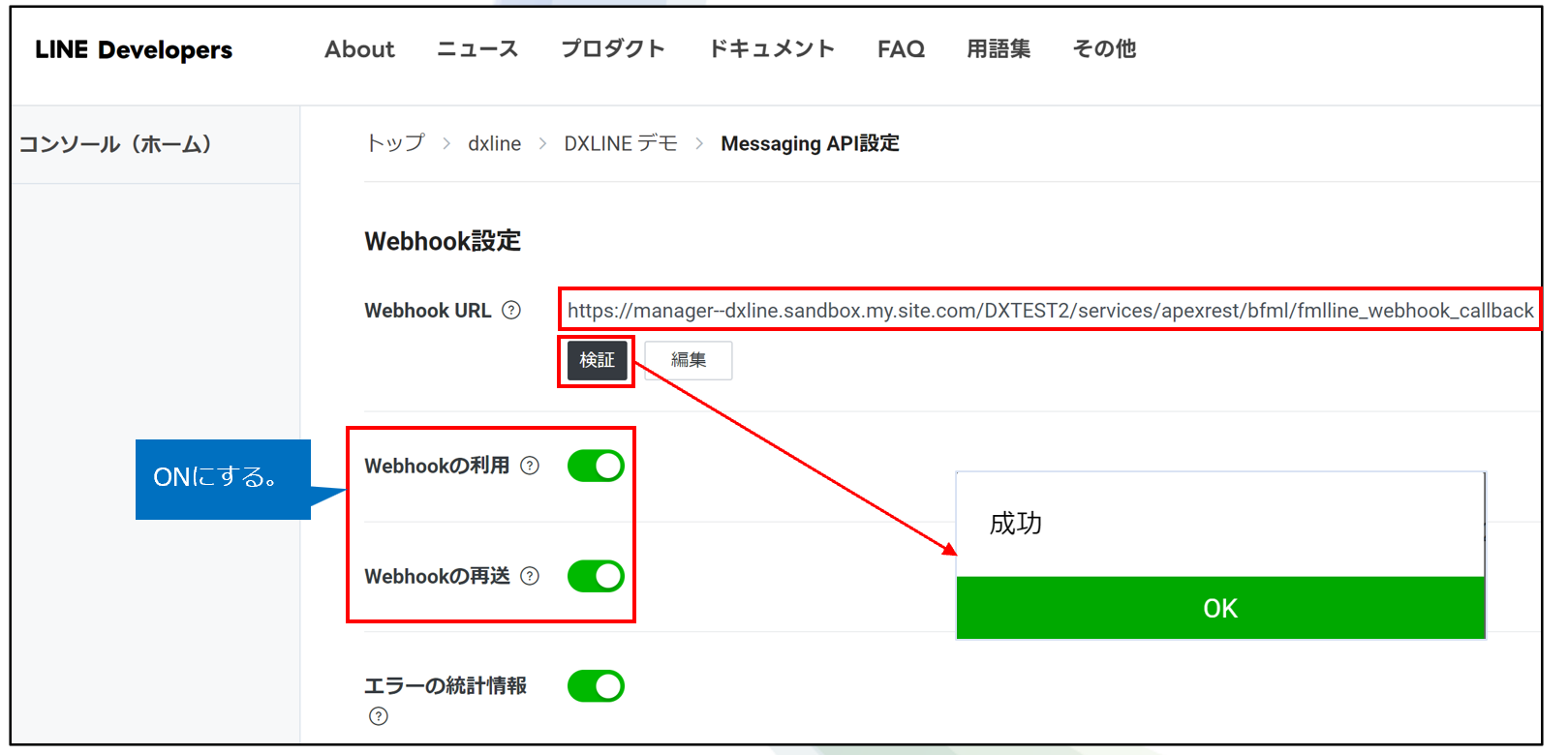Toggle the Webhookの再送 switch
Viewport: 1568px width, 755px height.
[x=596, y=576]
